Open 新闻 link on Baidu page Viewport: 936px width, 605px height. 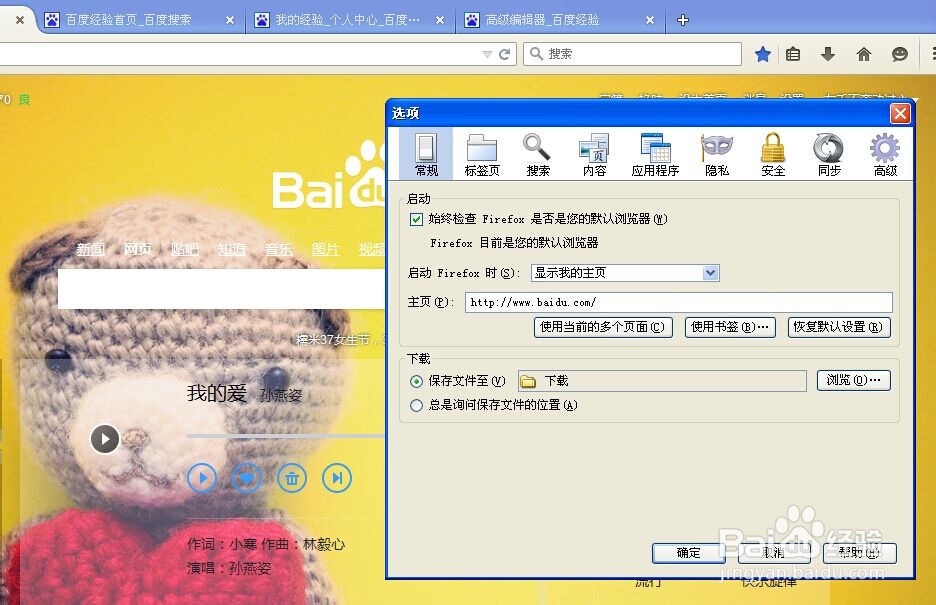tap(91, 249)
